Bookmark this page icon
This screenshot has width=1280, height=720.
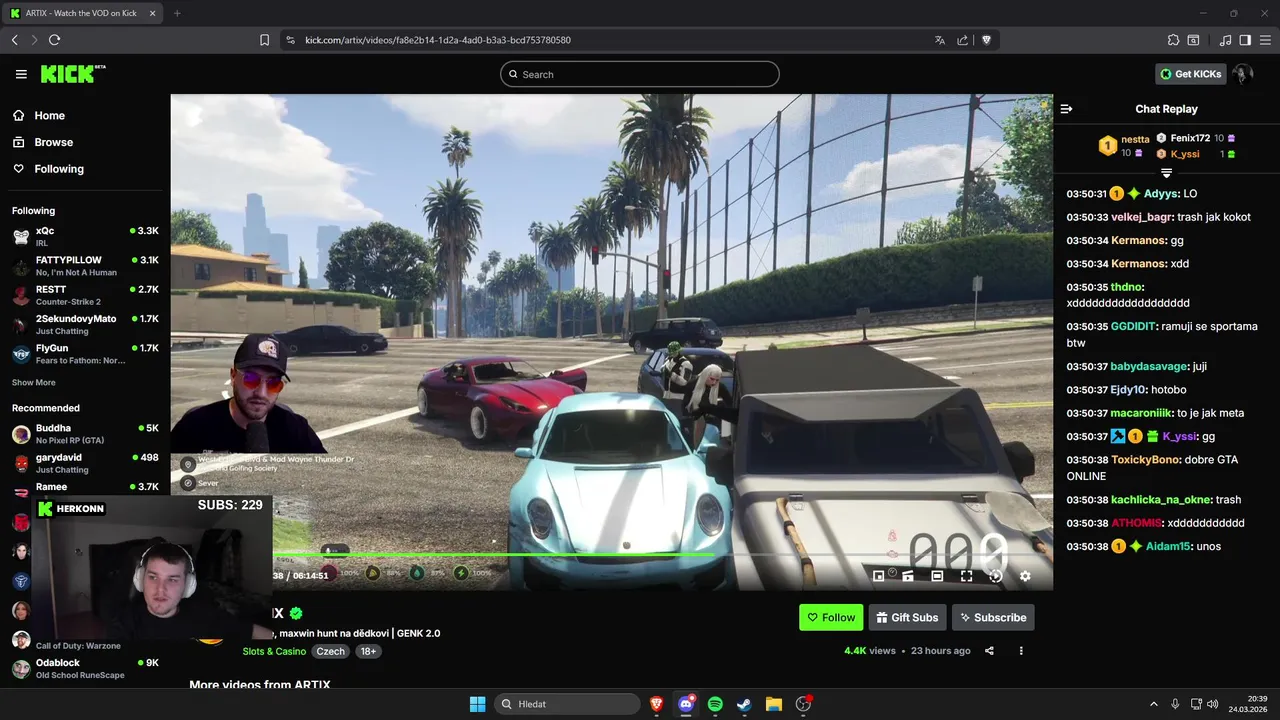coord(264,40)
